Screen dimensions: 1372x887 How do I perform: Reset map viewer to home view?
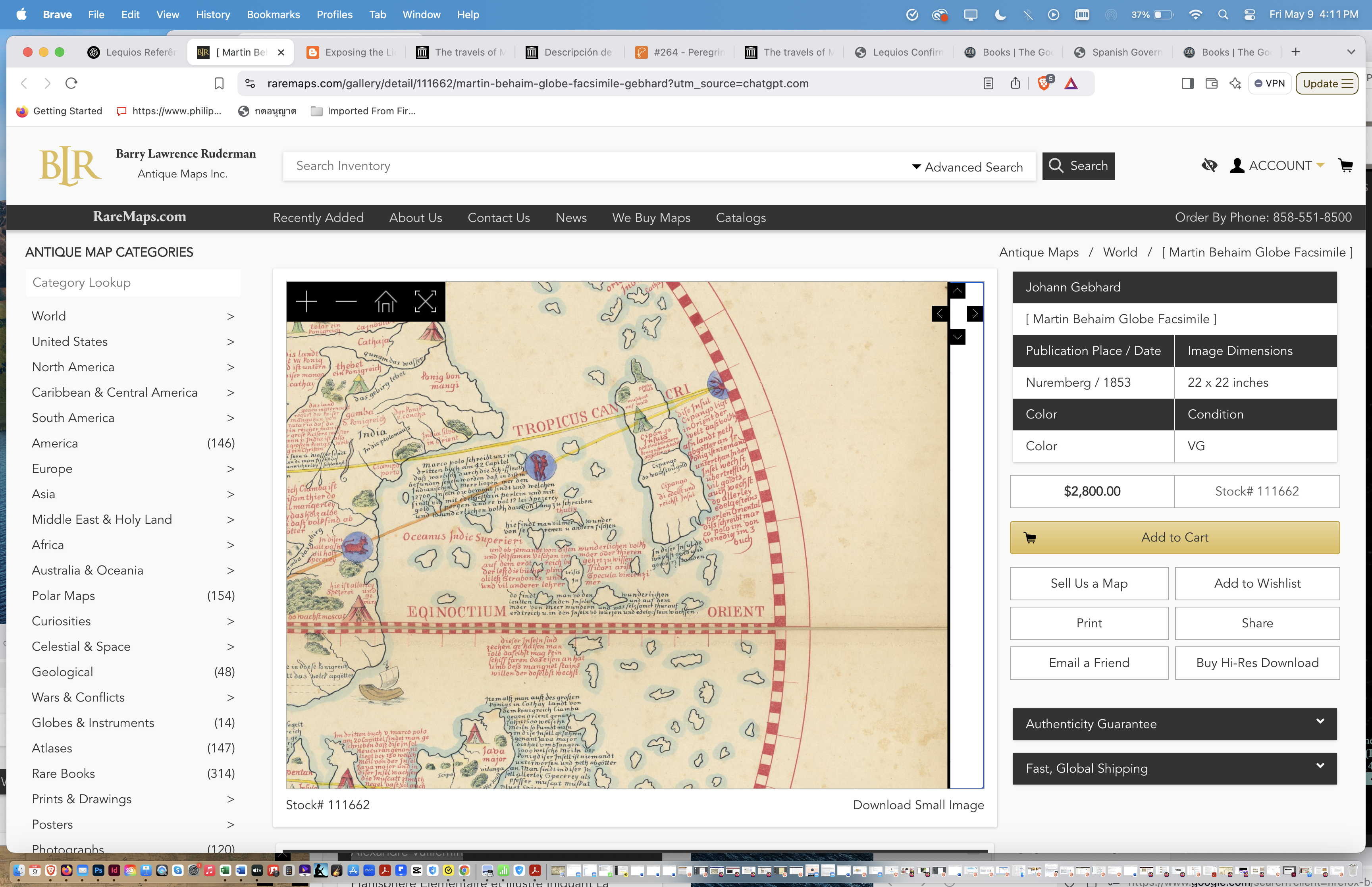(385, 301)
